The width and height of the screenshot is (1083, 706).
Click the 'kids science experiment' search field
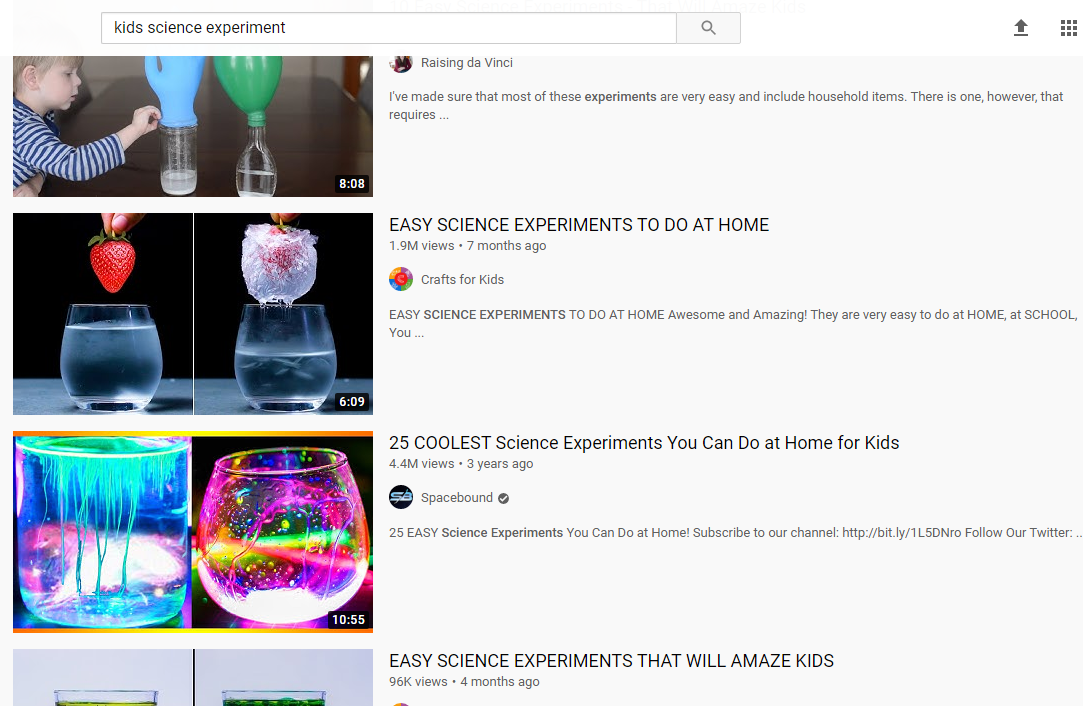[x=389, y=28]
